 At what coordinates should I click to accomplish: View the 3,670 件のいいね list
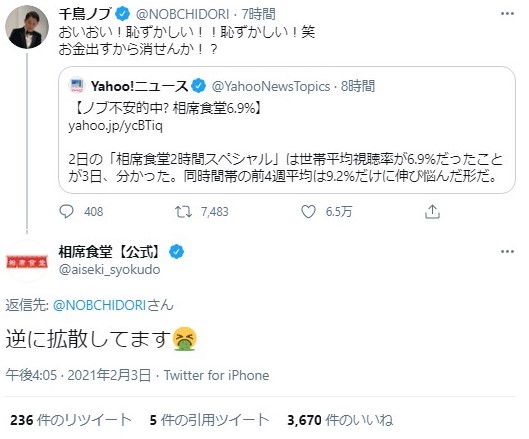pyautogui.click(x=340, y=420)
